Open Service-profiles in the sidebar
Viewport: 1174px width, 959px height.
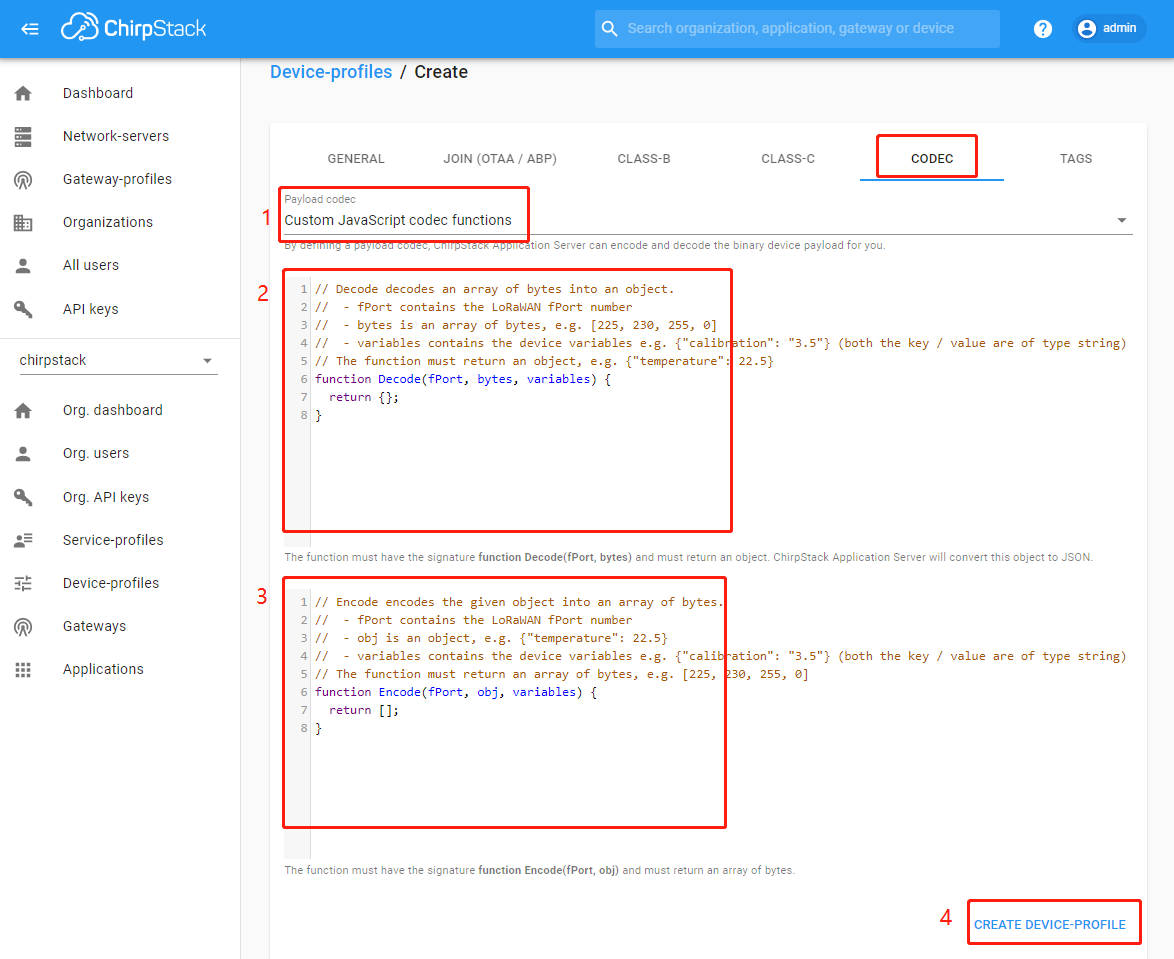pos(120,540)
